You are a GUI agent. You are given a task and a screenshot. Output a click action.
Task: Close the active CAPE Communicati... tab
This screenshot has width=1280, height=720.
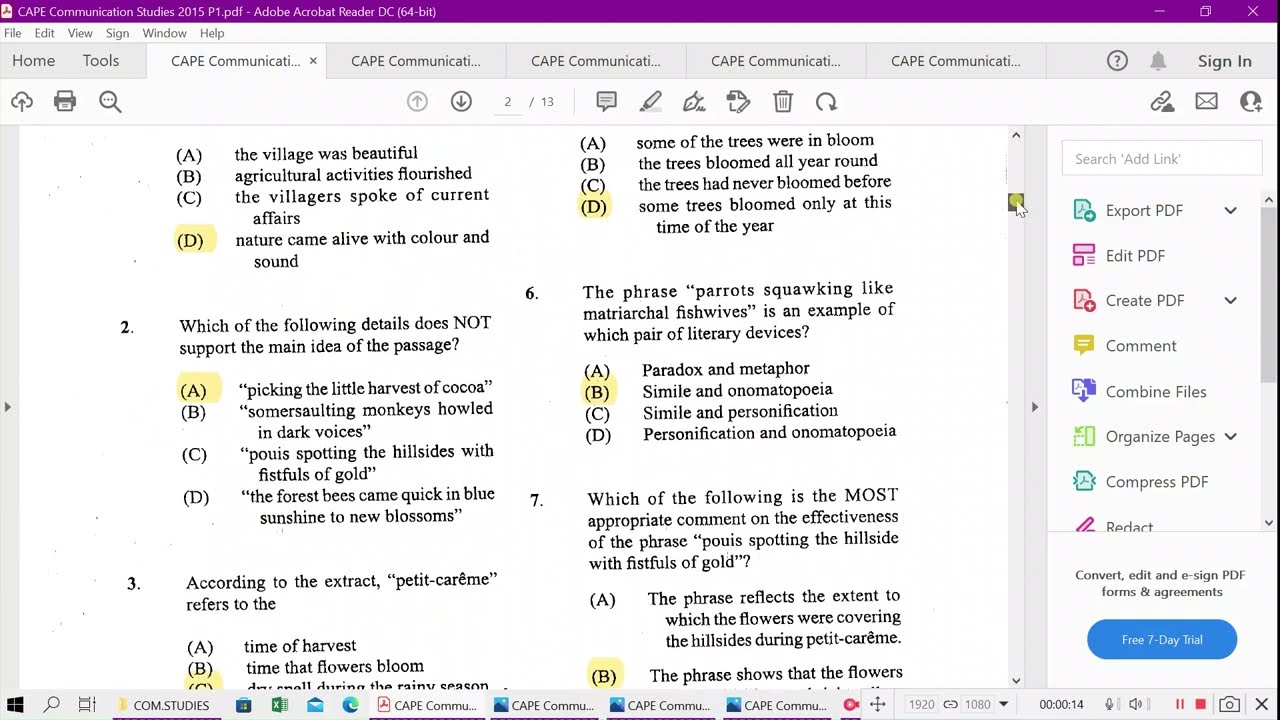(313, 61)
